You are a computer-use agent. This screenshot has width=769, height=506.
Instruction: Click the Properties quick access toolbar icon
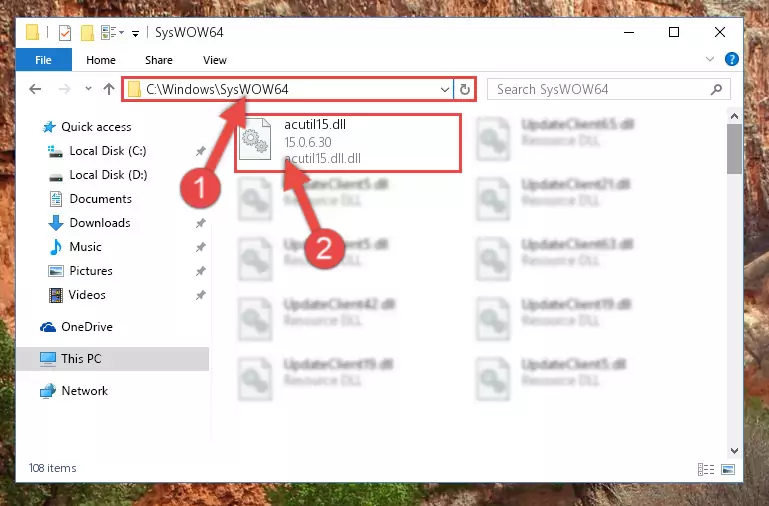[x=65, y=33]
